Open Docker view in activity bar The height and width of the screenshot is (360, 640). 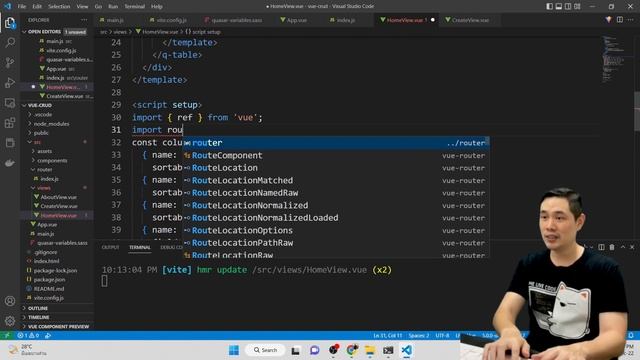click(x=10, y=162)
